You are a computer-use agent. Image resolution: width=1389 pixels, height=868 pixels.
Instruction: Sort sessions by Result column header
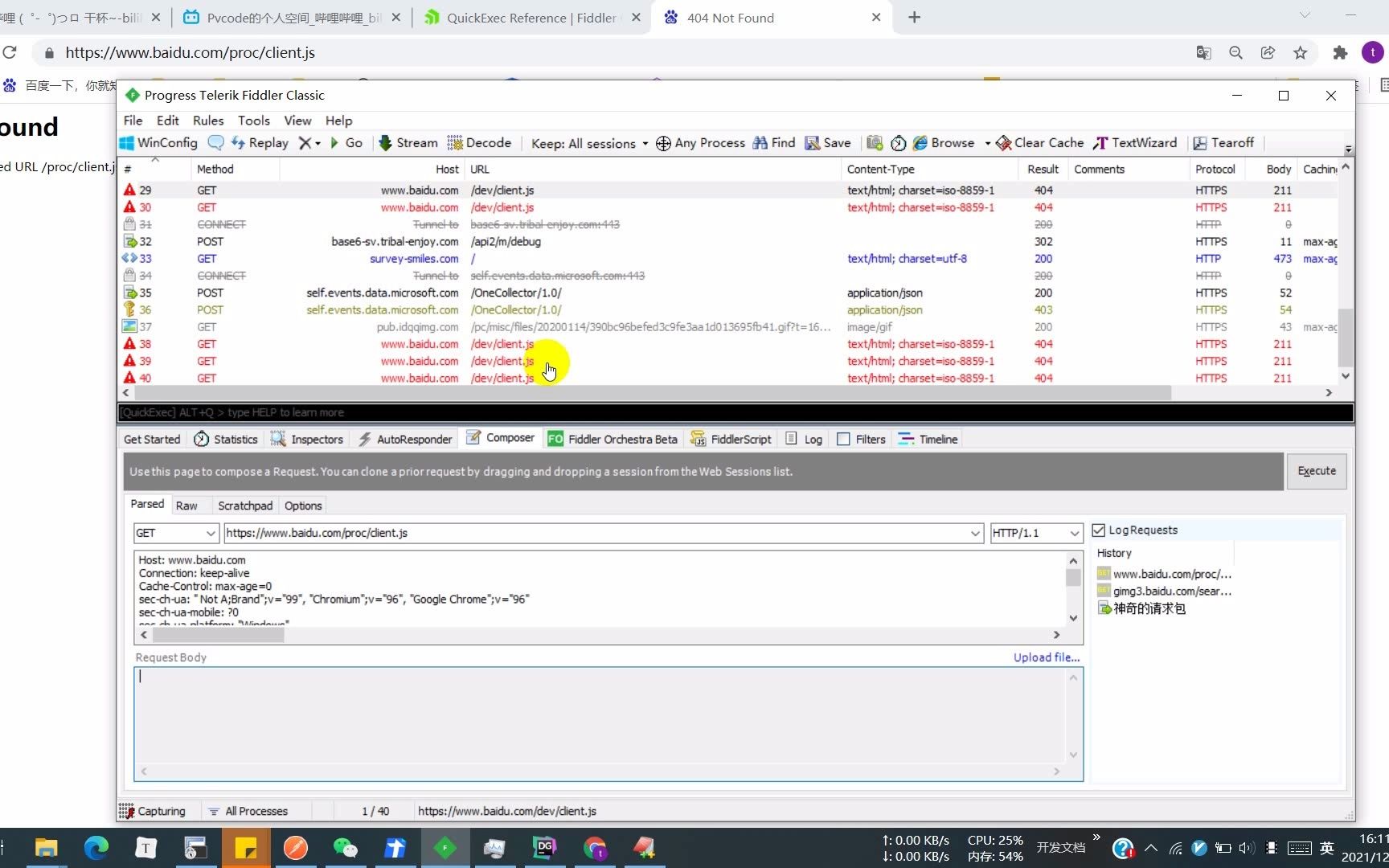click(1043, 169)
